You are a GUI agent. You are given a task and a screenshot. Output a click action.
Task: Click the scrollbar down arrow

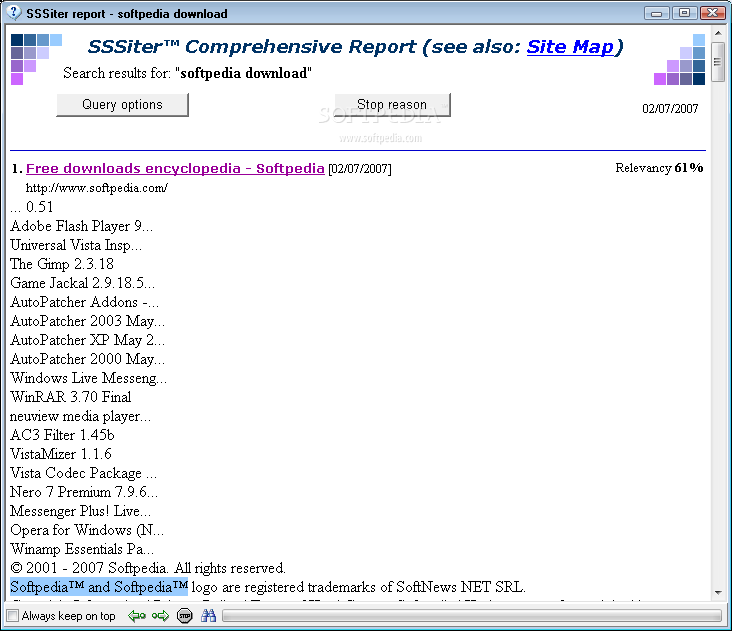pyautogui.click(x=718, y=593)
